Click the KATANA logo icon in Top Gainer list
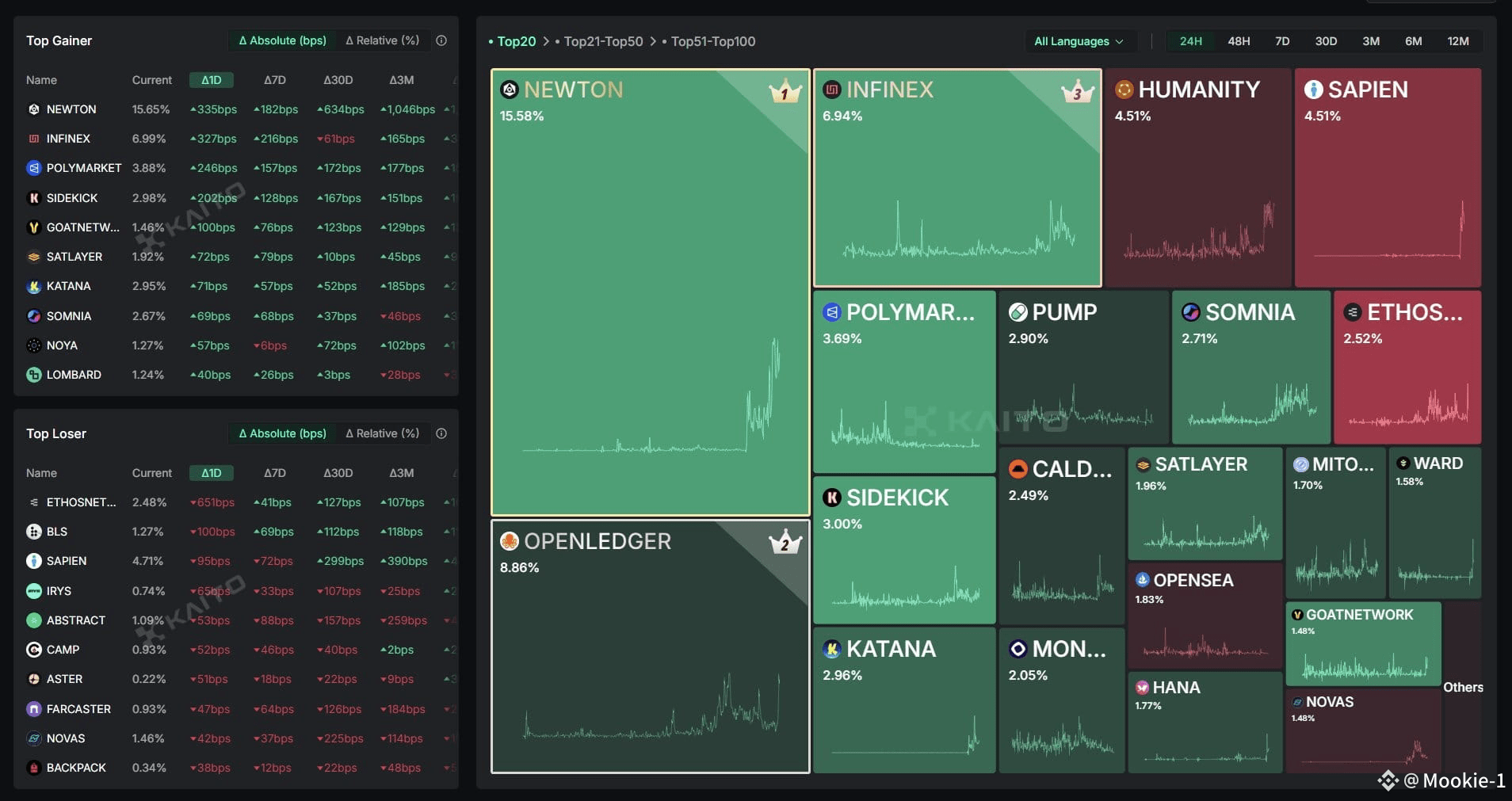The height and width of the screenshot is (801, 1512). 33,286
